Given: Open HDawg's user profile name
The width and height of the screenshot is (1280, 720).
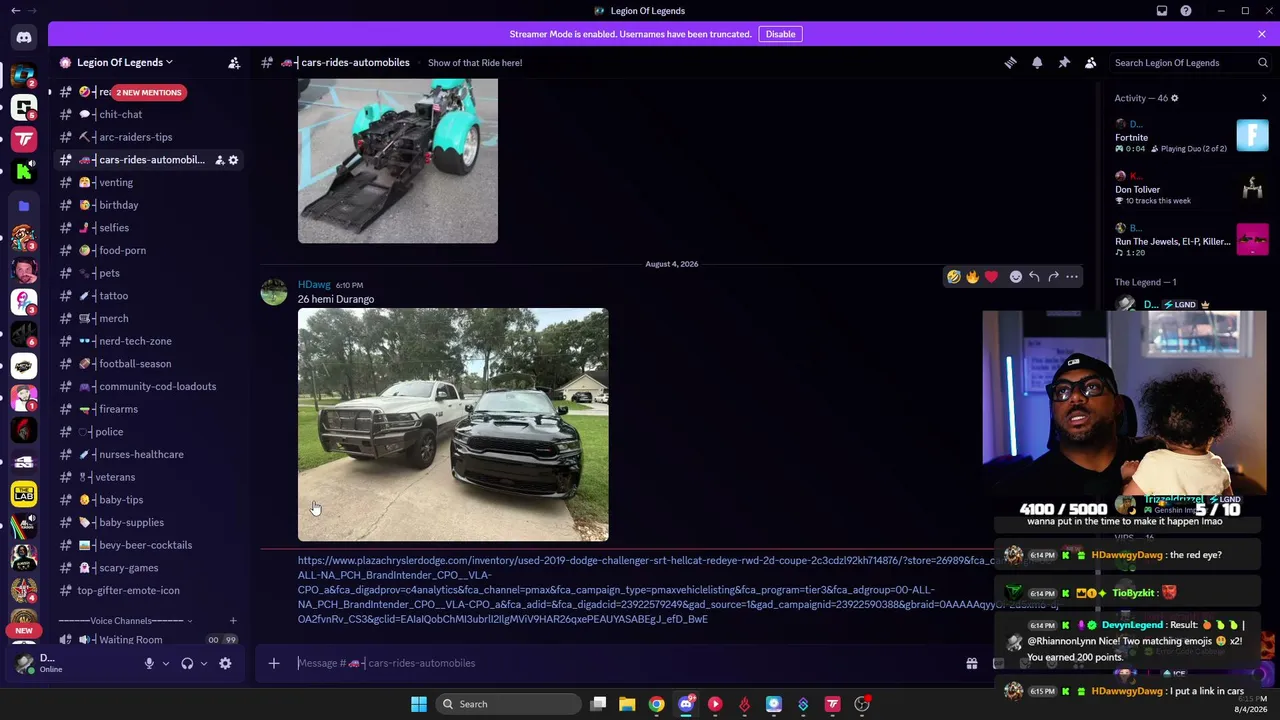Looking at the screenshot, I should [x=314, y=285].
